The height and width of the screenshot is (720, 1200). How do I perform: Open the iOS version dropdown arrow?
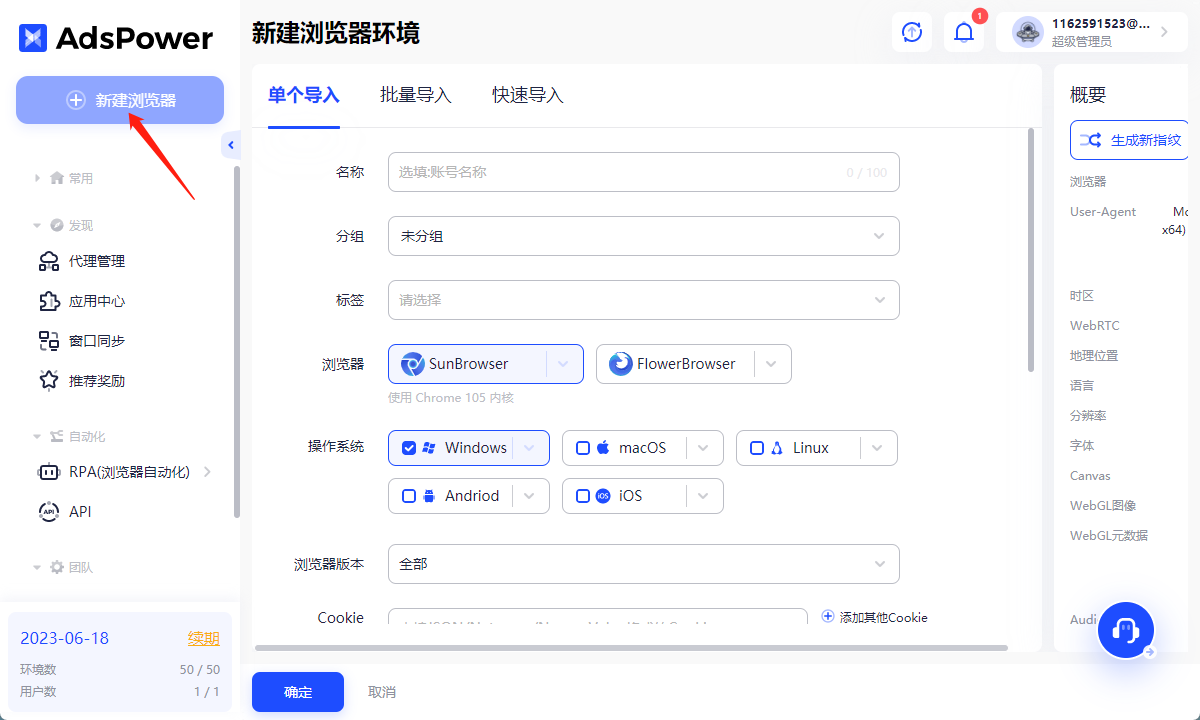(704, 496)
